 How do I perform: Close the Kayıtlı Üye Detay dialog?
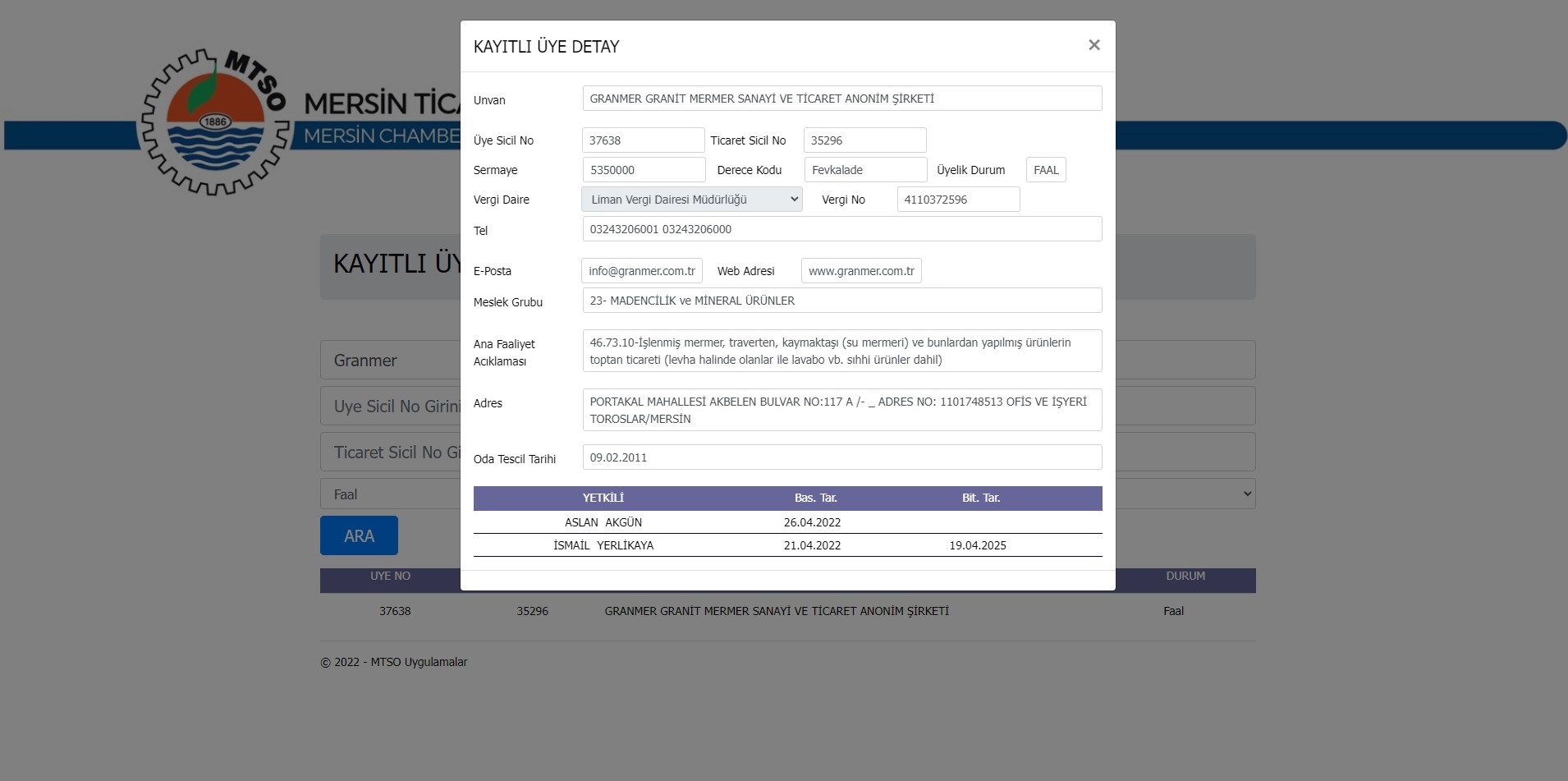pos(1093,45)
